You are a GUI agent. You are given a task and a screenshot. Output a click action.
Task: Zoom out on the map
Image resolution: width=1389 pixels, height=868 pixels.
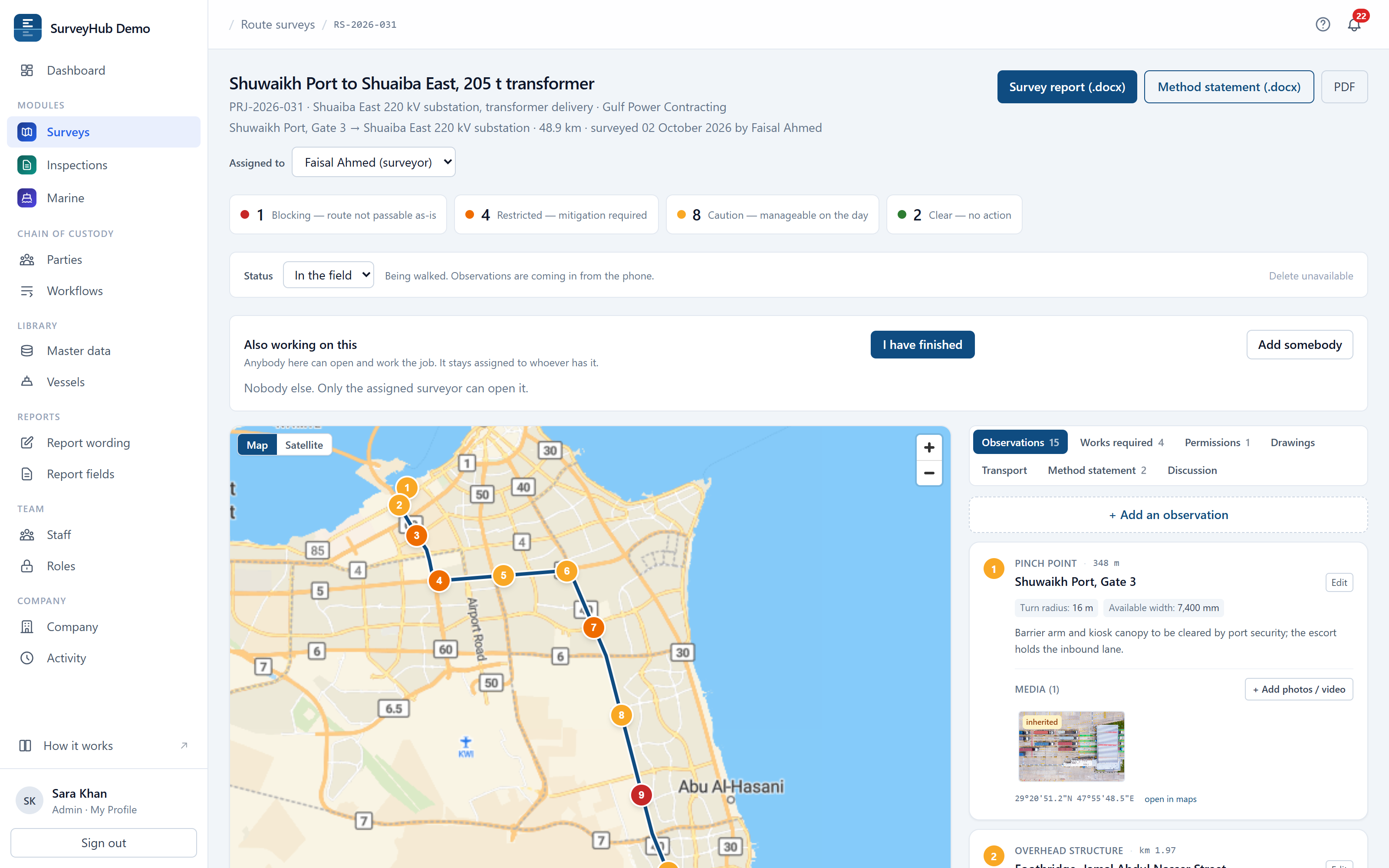(x=929, y=473)
